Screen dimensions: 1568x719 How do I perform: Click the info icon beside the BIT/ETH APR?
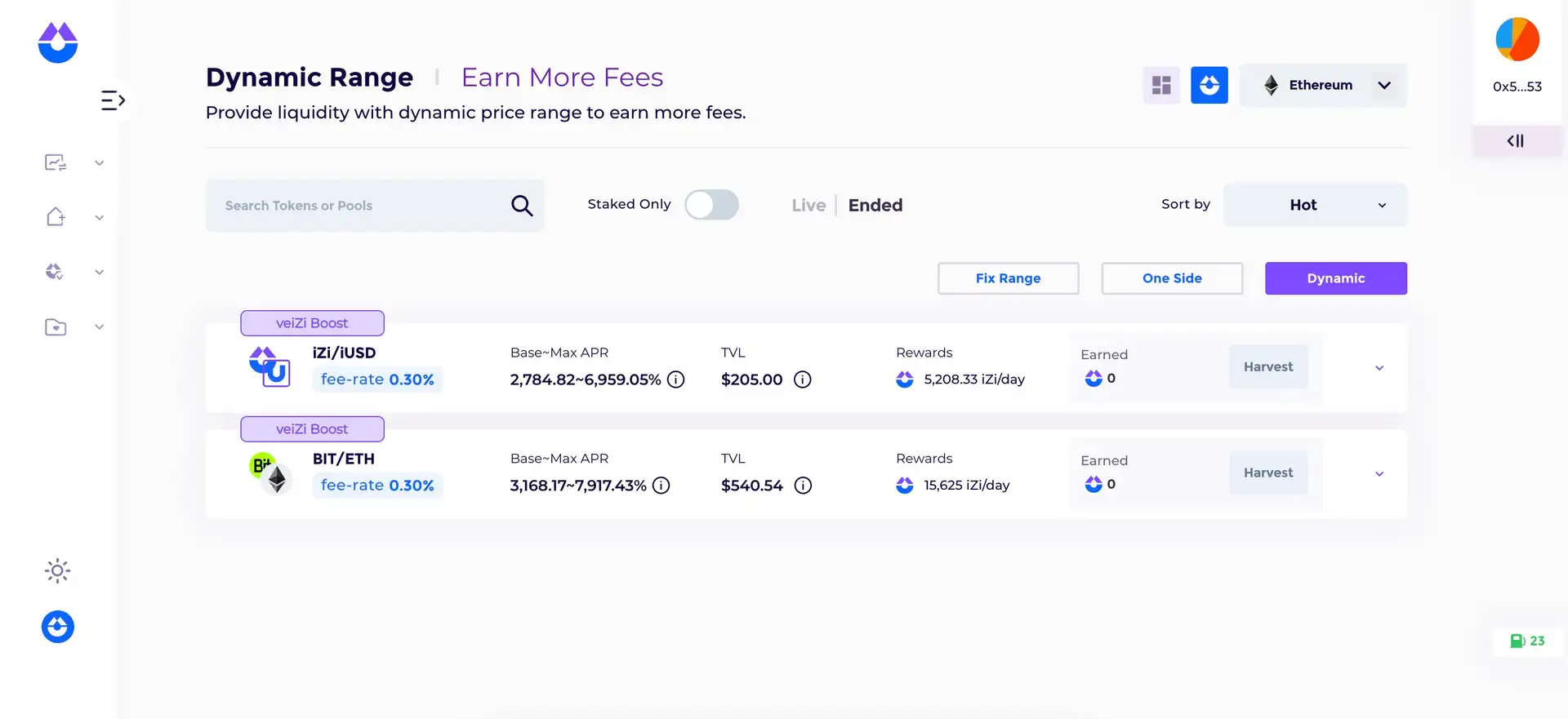(x=661, y=486)
